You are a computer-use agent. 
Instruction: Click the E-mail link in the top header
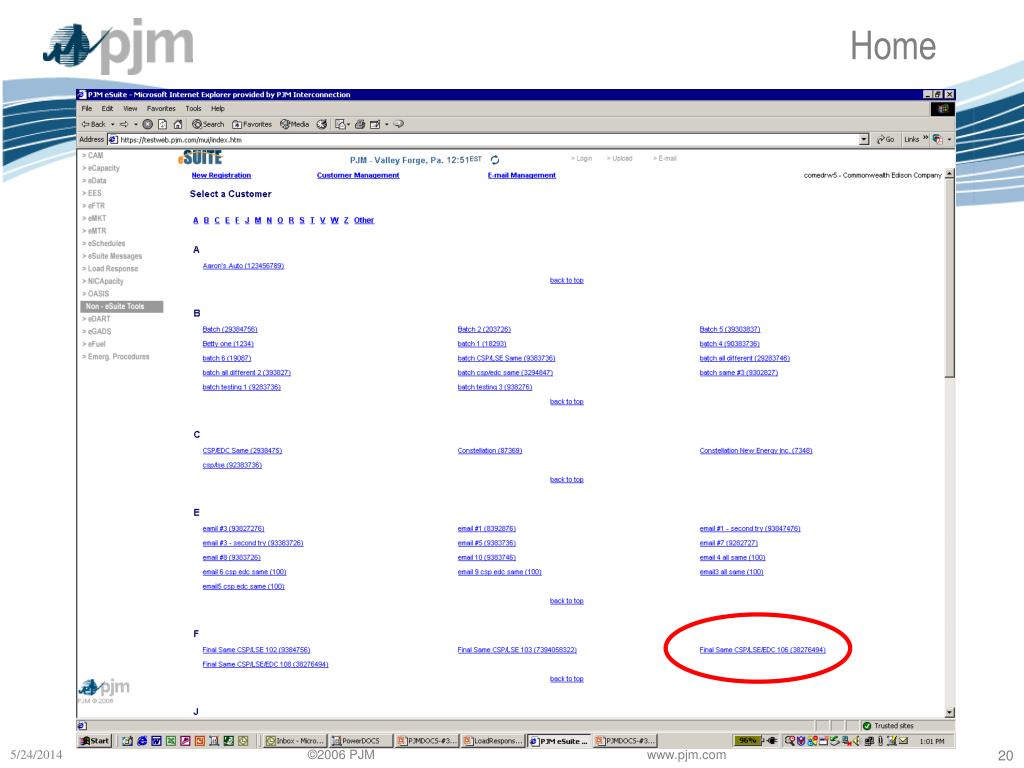(665, 158)
